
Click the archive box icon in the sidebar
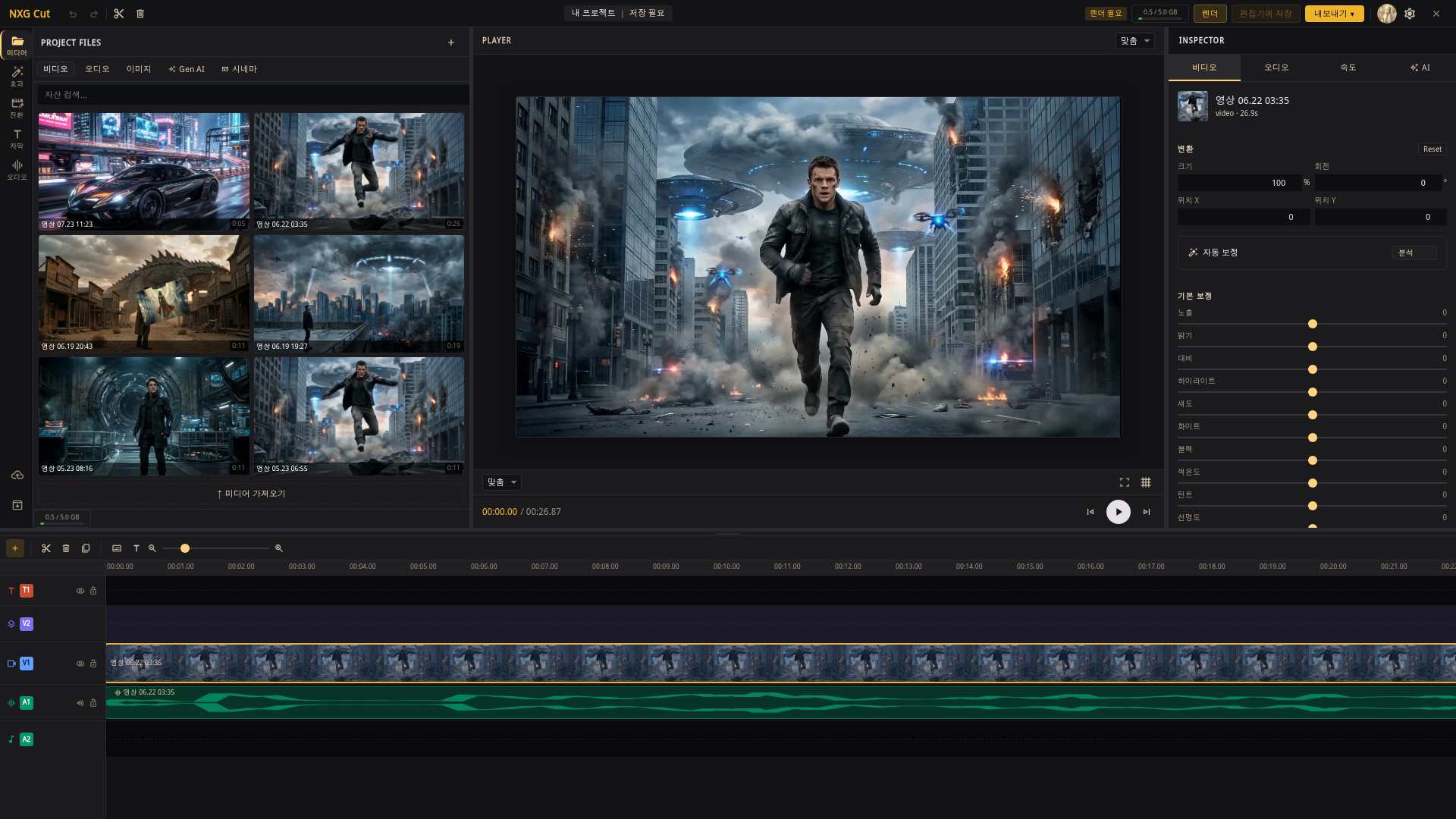point(17,505)
